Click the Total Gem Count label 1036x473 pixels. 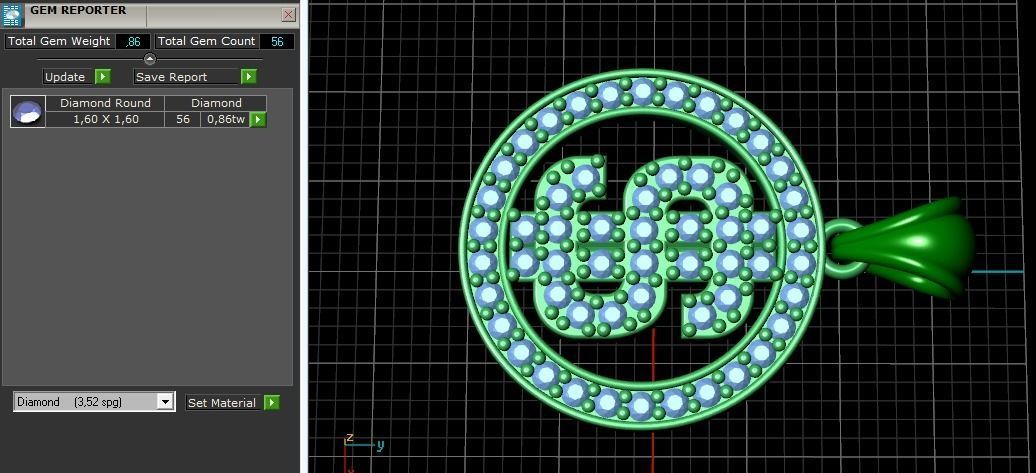click(x=206, y=41)
